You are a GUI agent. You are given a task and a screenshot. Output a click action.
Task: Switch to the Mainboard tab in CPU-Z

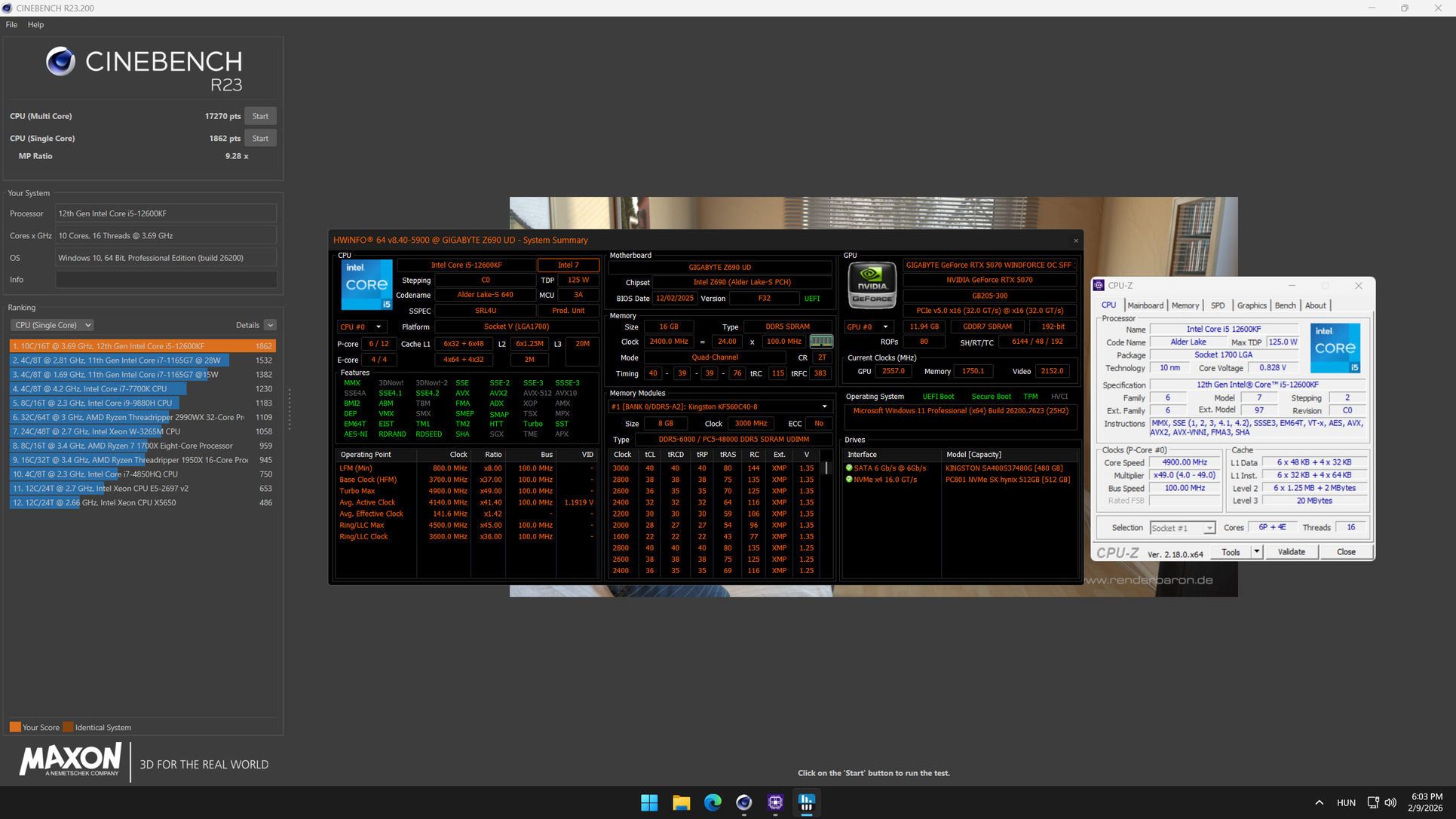[x=1145, y=305]
